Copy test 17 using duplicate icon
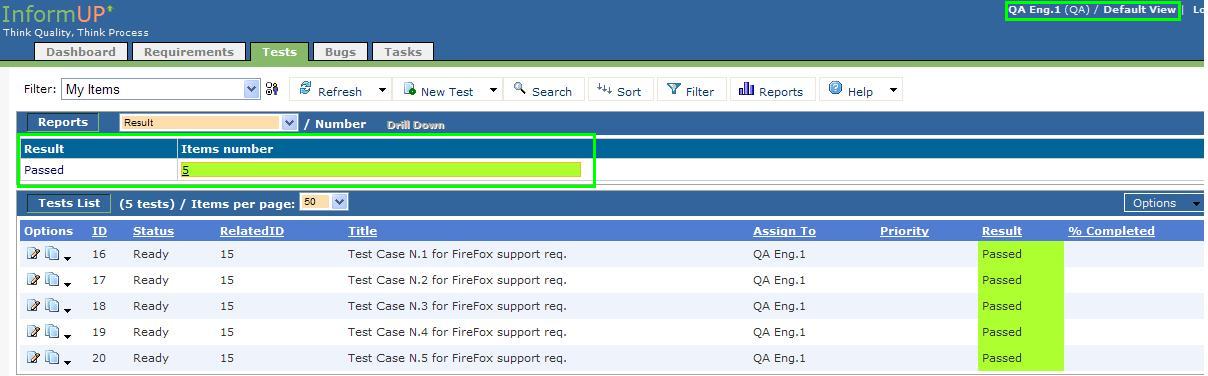Image resolution: width=1208 pixels, height=376 pixels. 52,280
